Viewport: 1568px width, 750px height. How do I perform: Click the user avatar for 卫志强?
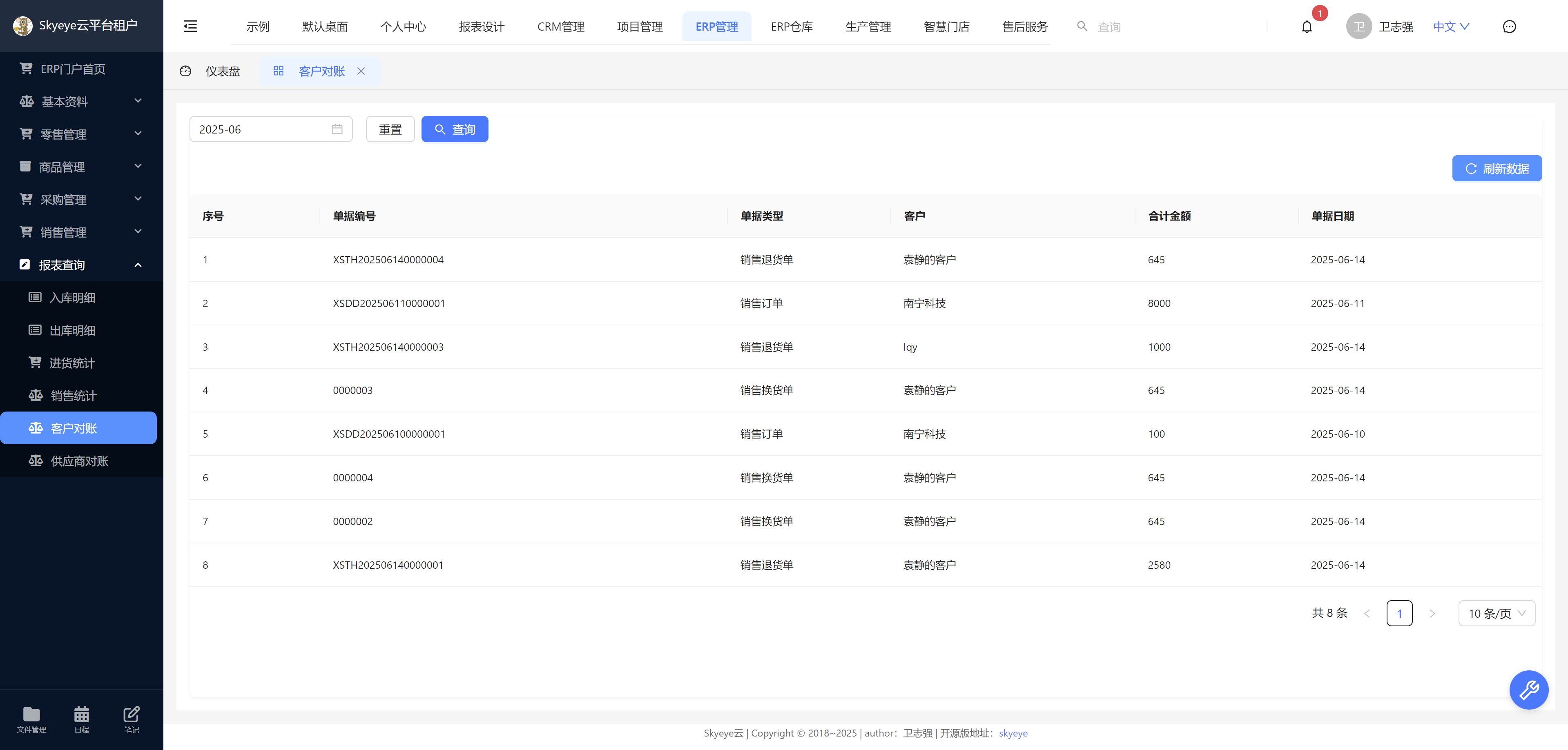(1358, 27)
